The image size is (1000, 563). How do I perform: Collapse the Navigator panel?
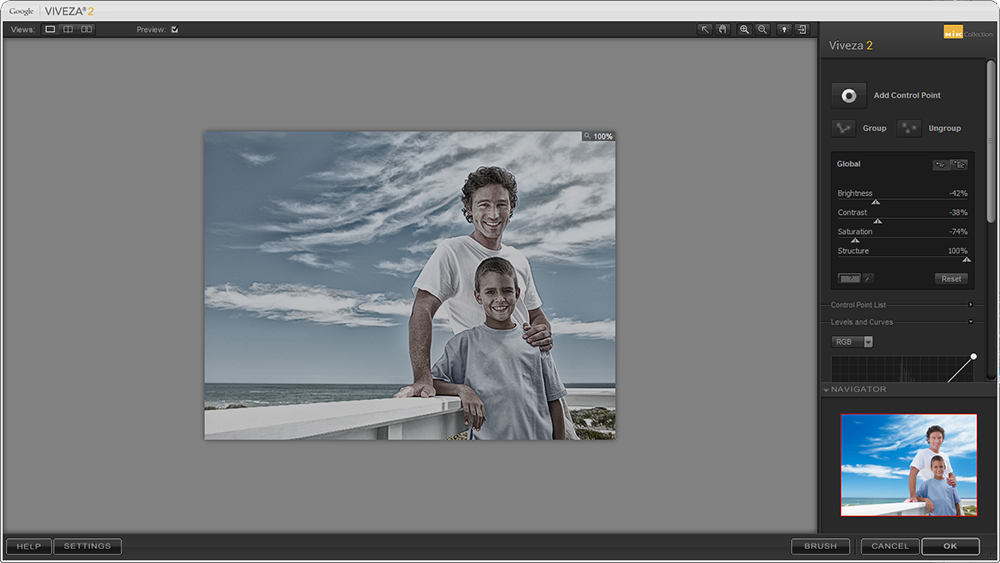point(826,390)
